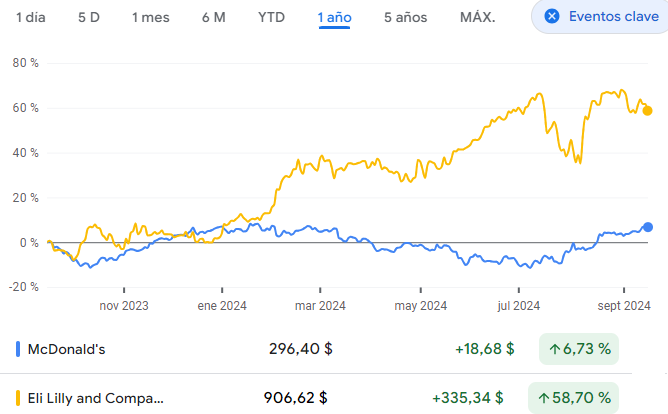Viewport: 668px width, 414px height.
Task: Click the Eli Lilly yellow color marker
Action: [18, 398]
